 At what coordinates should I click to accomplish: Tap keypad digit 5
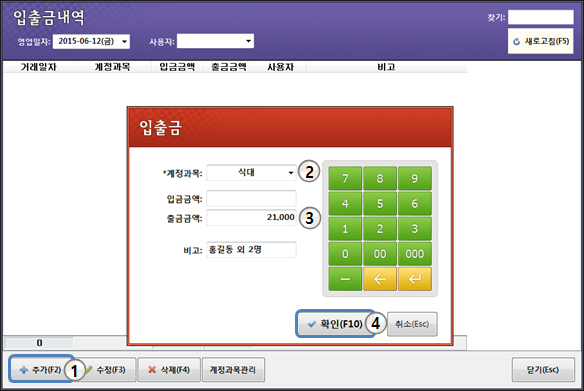point(380,203)
